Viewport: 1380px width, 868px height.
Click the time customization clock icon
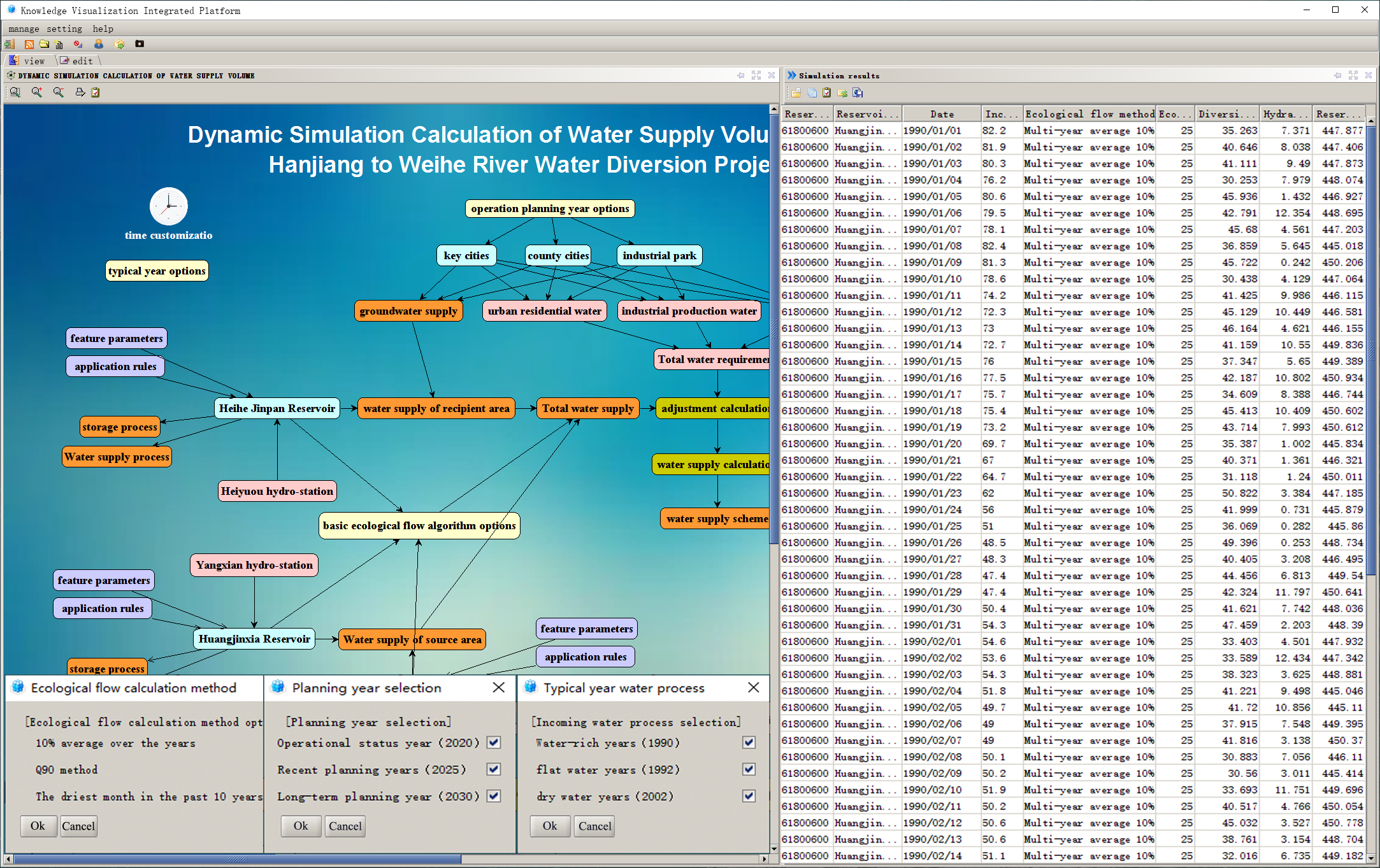click(x=169, y=206)
